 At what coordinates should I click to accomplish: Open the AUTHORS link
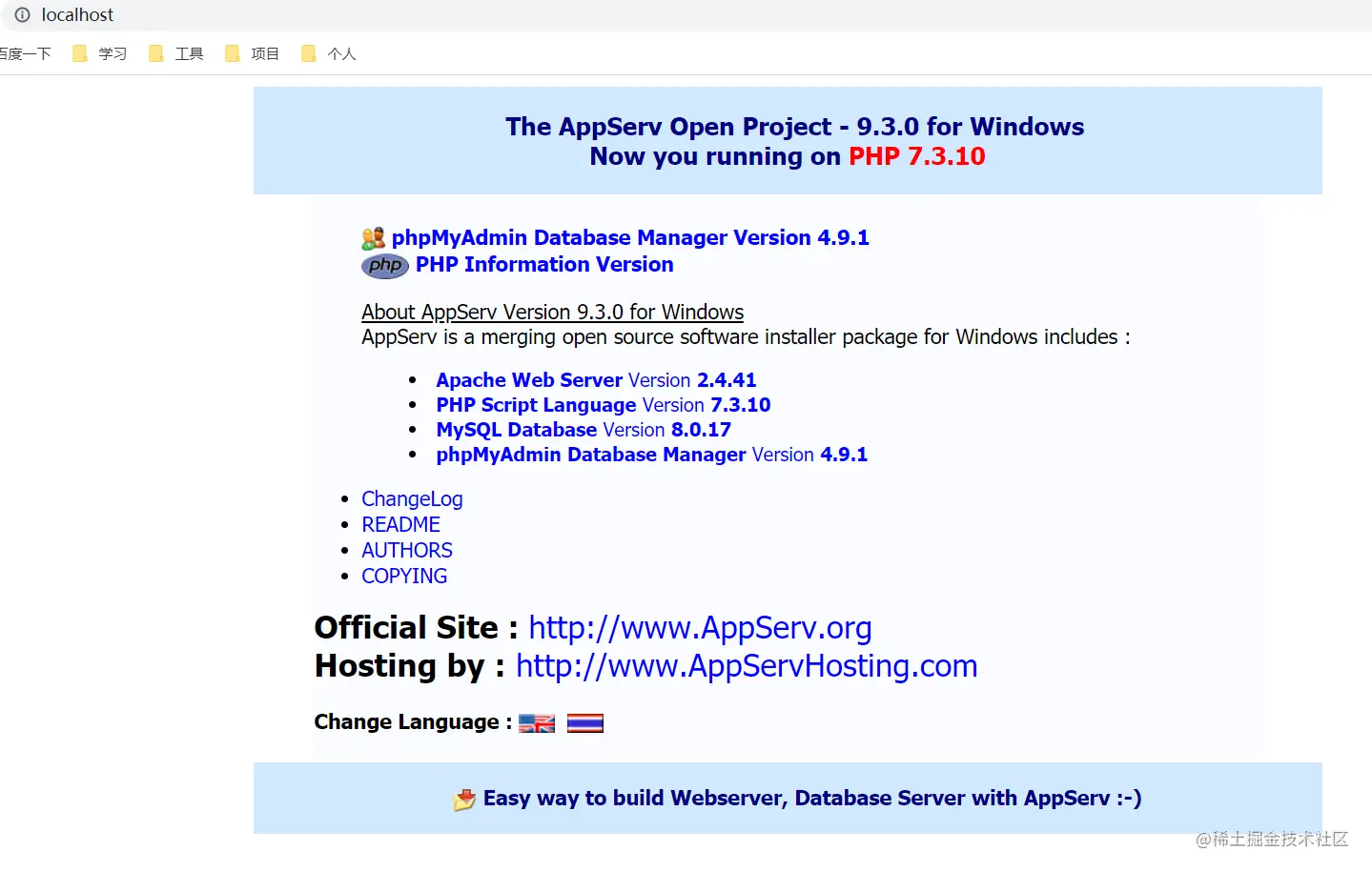coord(407,551)
